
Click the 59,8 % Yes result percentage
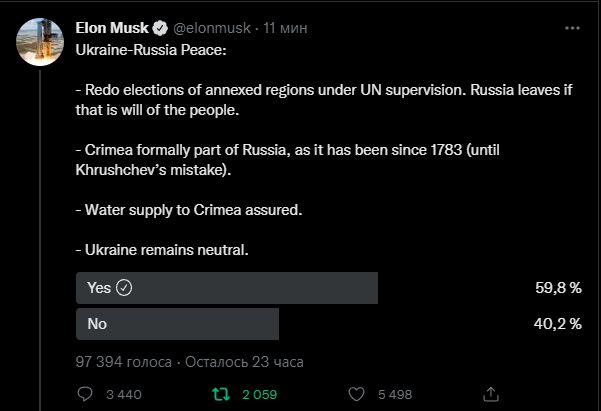click(x=558, y=288)
